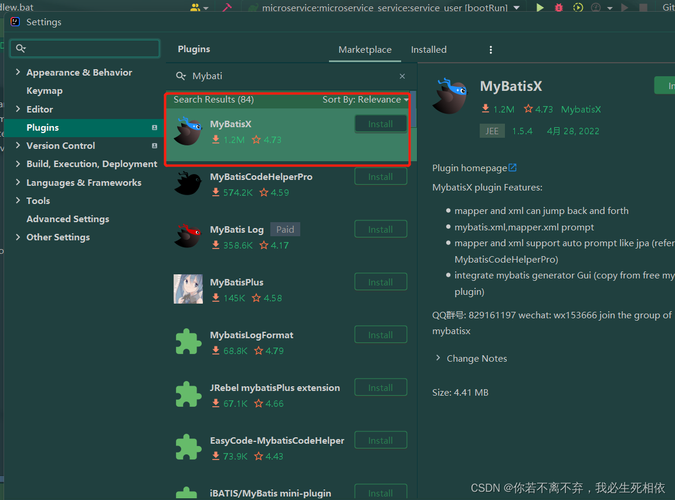Viewport: 675px width, 500px height.
Task: Open the Plugin homepage link
Action: pyautogui.click(x=469, y=168)
